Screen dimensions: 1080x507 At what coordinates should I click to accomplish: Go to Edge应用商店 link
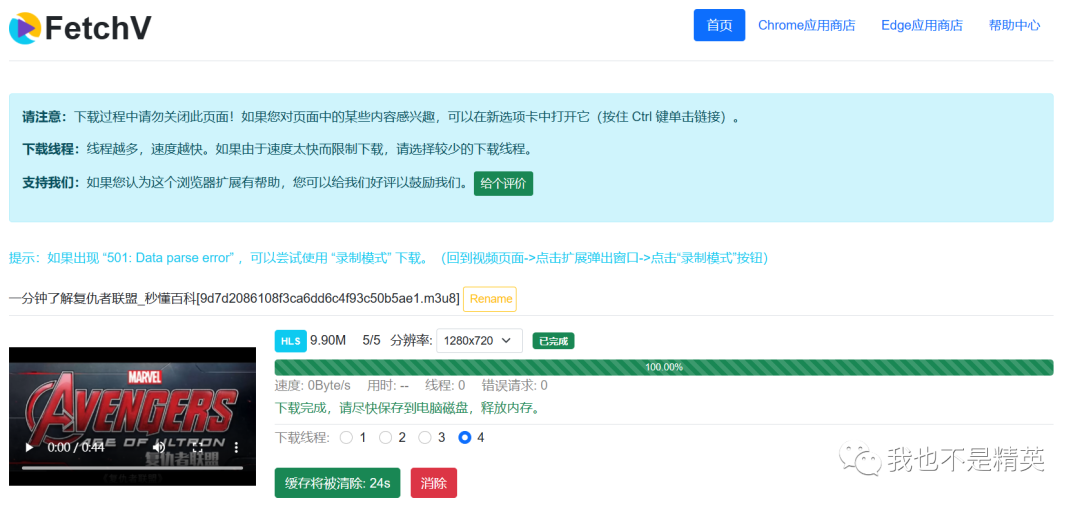(x=922, y=25)
